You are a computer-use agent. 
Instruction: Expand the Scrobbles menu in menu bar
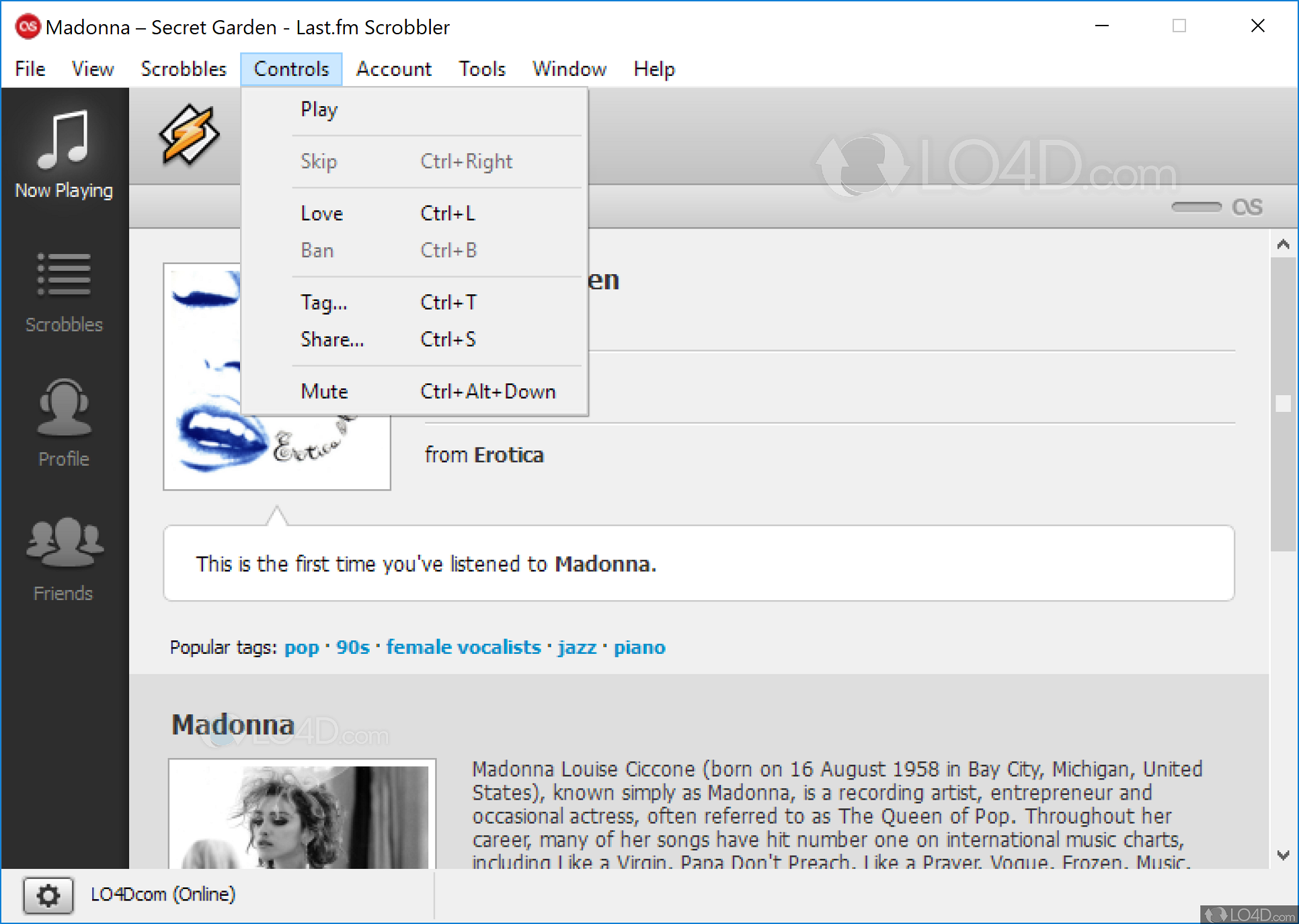(183, 69)
